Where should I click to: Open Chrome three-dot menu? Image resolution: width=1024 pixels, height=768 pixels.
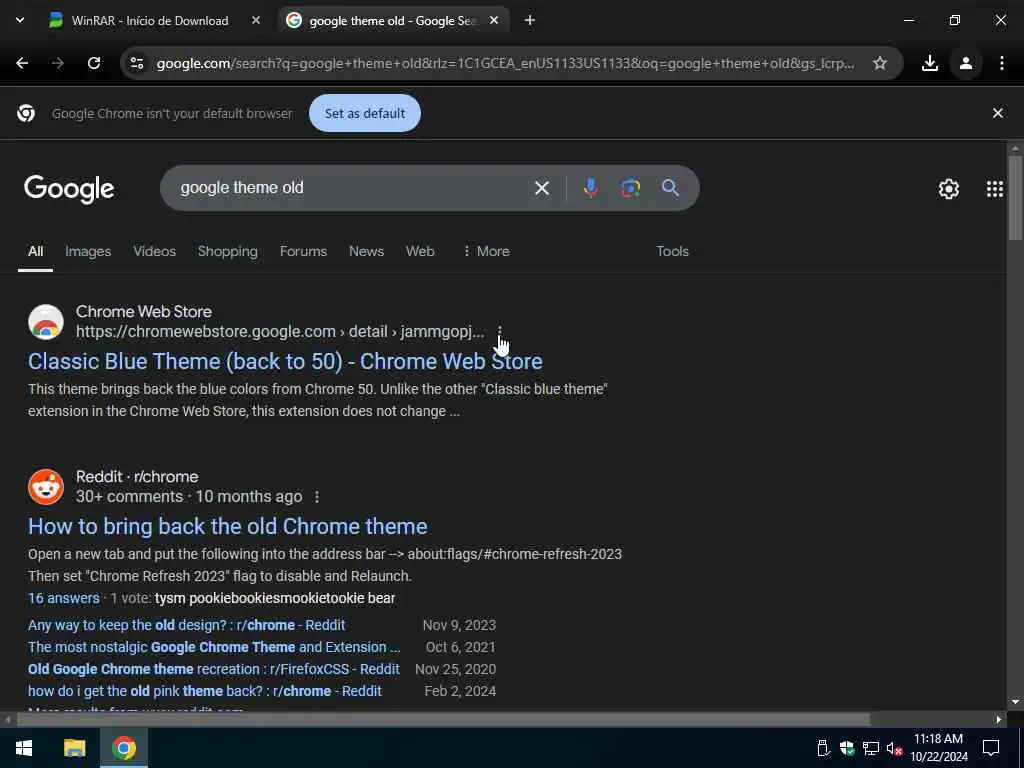click(x=1002, y=63)
